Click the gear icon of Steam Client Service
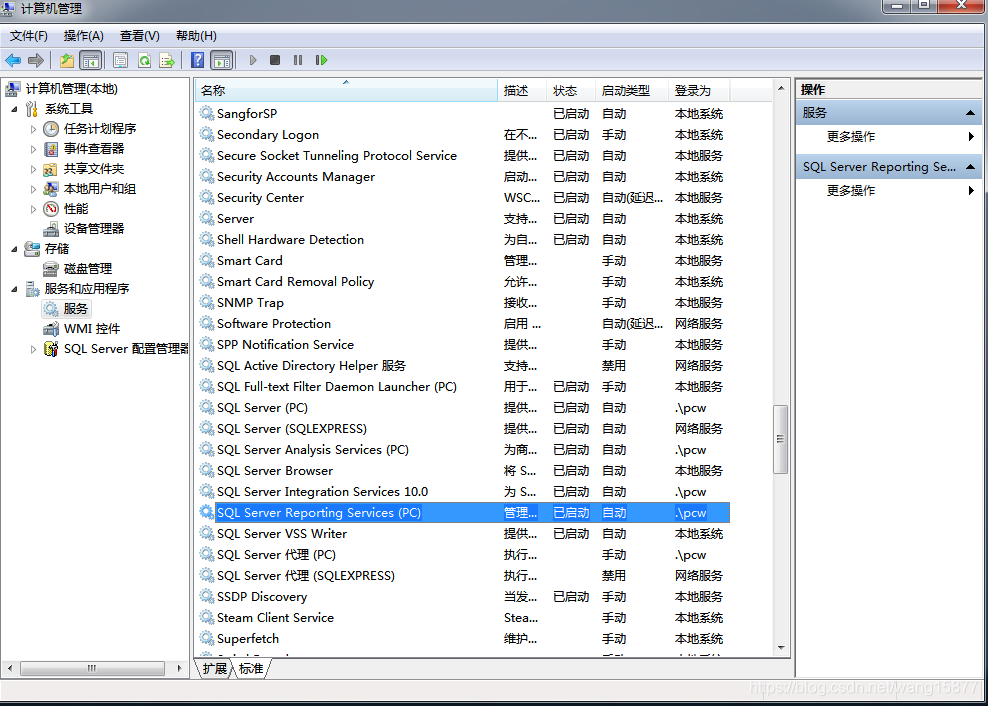Image resolution: width=988 pixels, height=706 pixels. (x=206, y=617)
